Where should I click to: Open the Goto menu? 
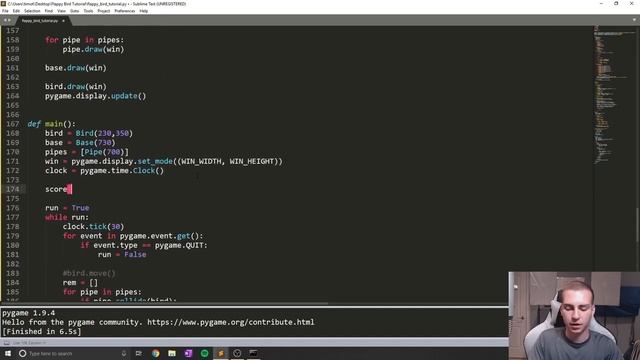click(x=74, y=11)
